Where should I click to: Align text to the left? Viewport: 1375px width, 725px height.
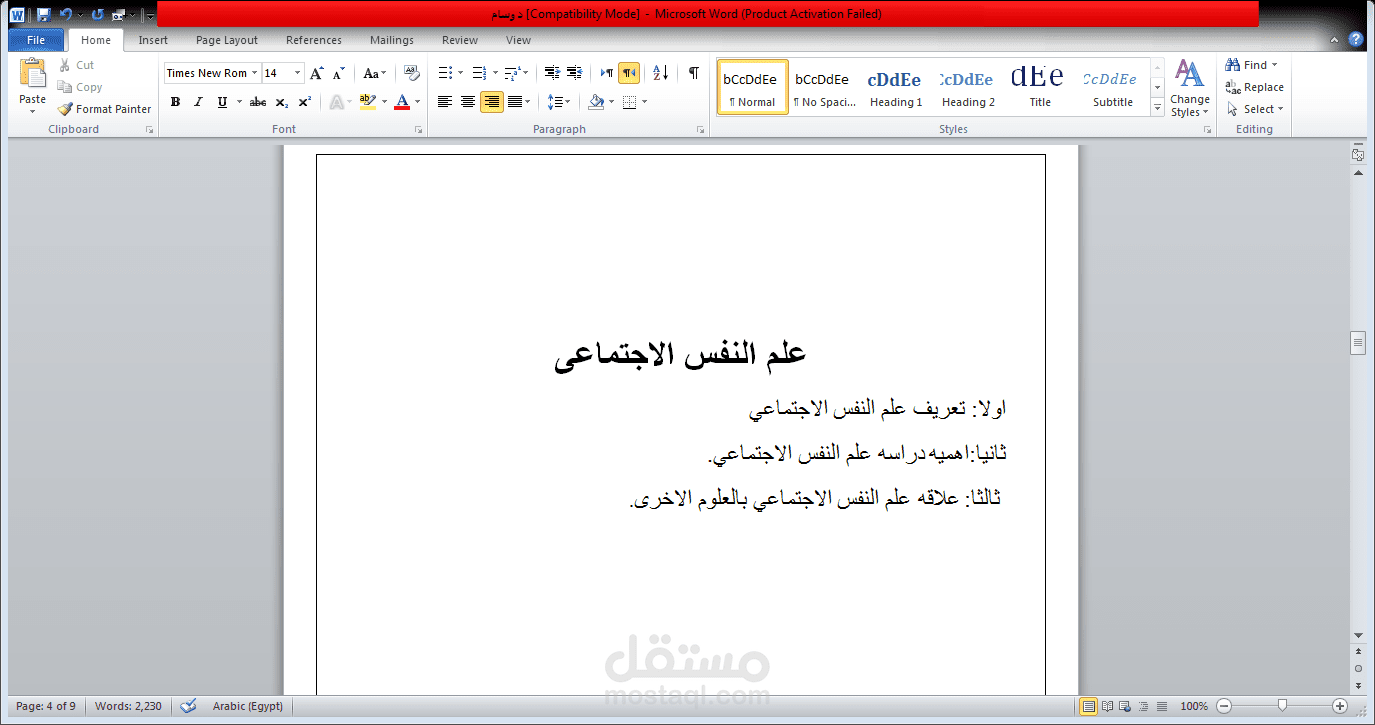point(445,102)
